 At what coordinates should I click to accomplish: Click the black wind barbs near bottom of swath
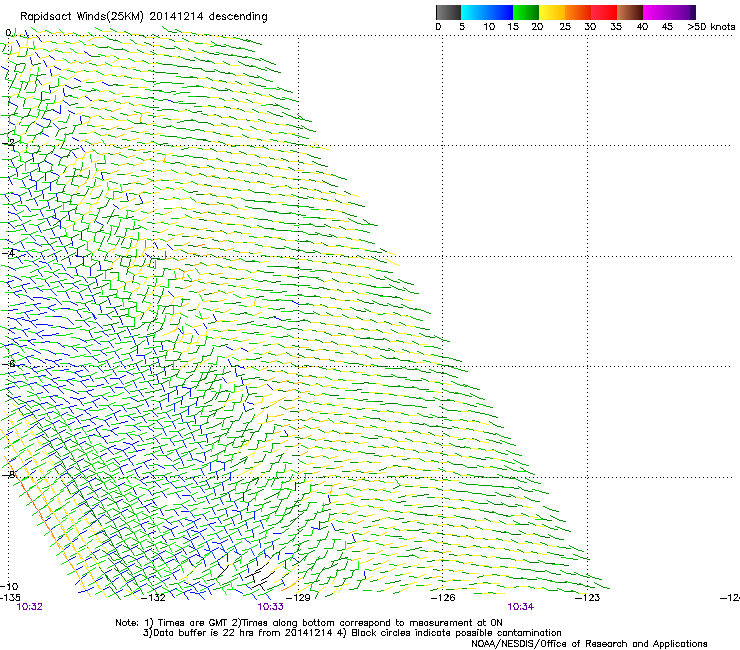coord(259,577)
